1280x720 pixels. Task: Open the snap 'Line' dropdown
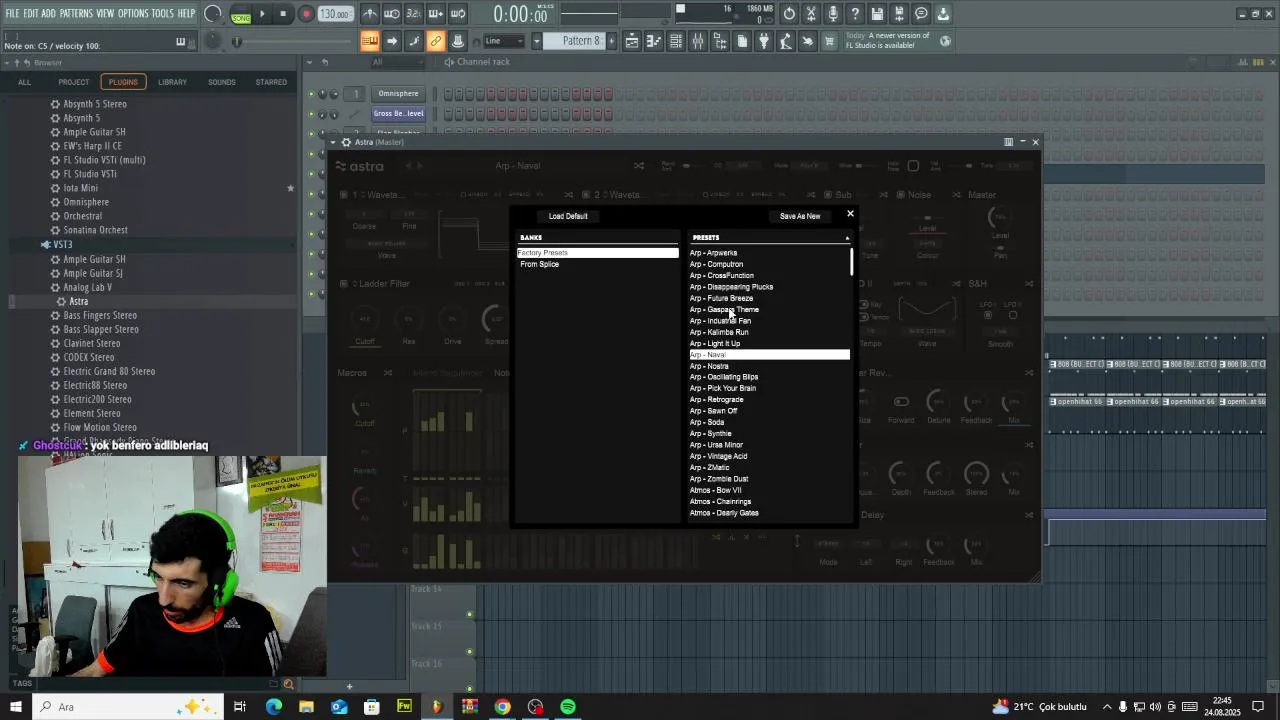505,41
